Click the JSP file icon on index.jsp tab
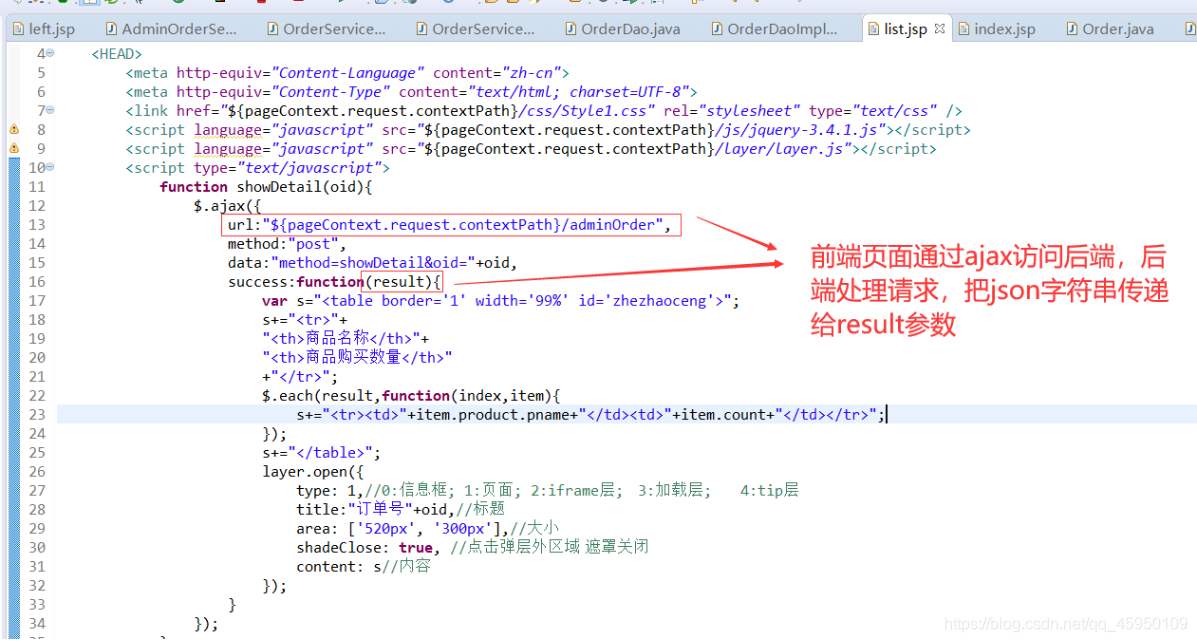This screenshot has width=1197, height=642. [x=963, y=29]
